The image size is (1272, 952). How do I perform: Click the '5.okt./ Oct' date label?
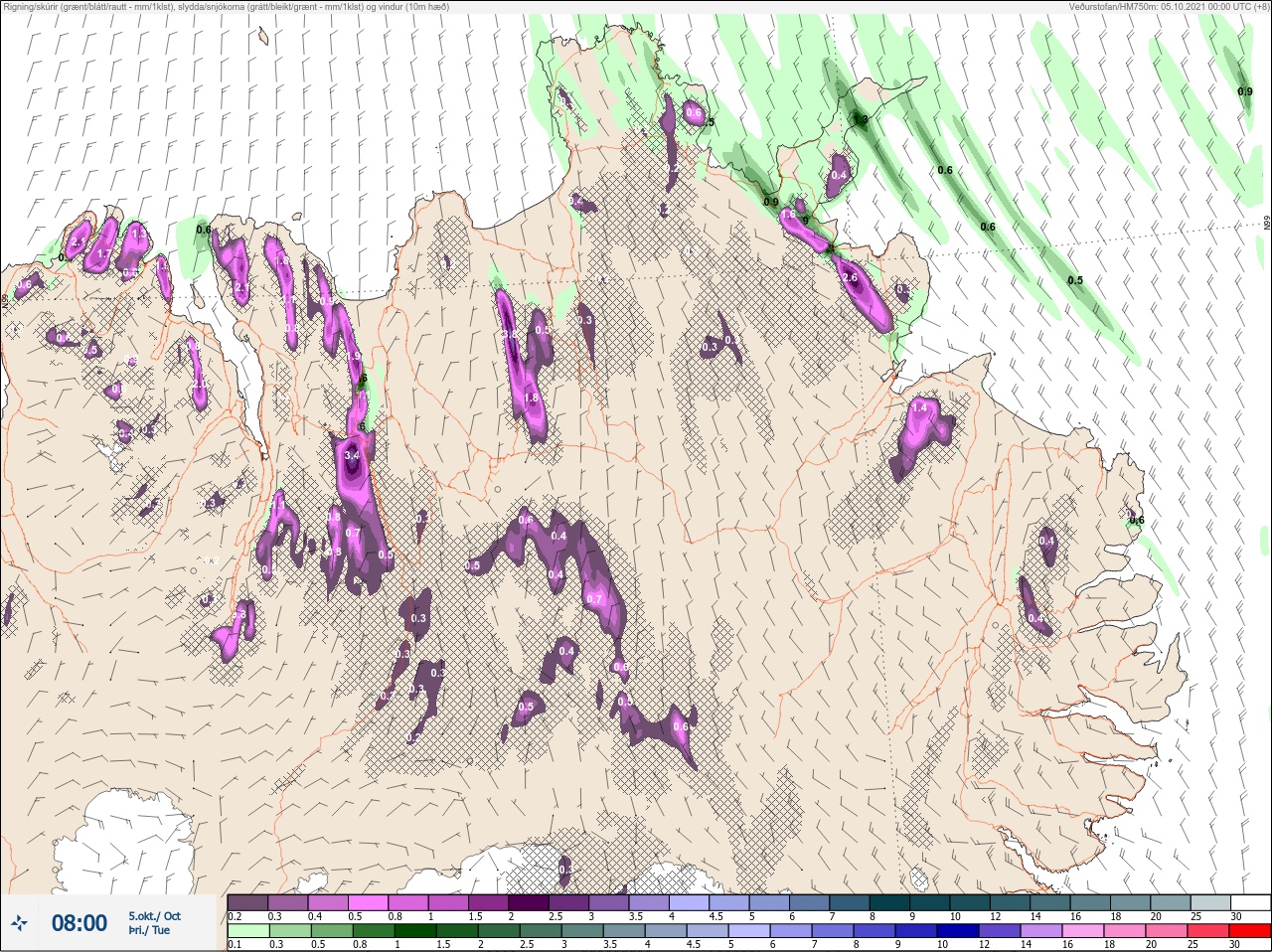154,916
